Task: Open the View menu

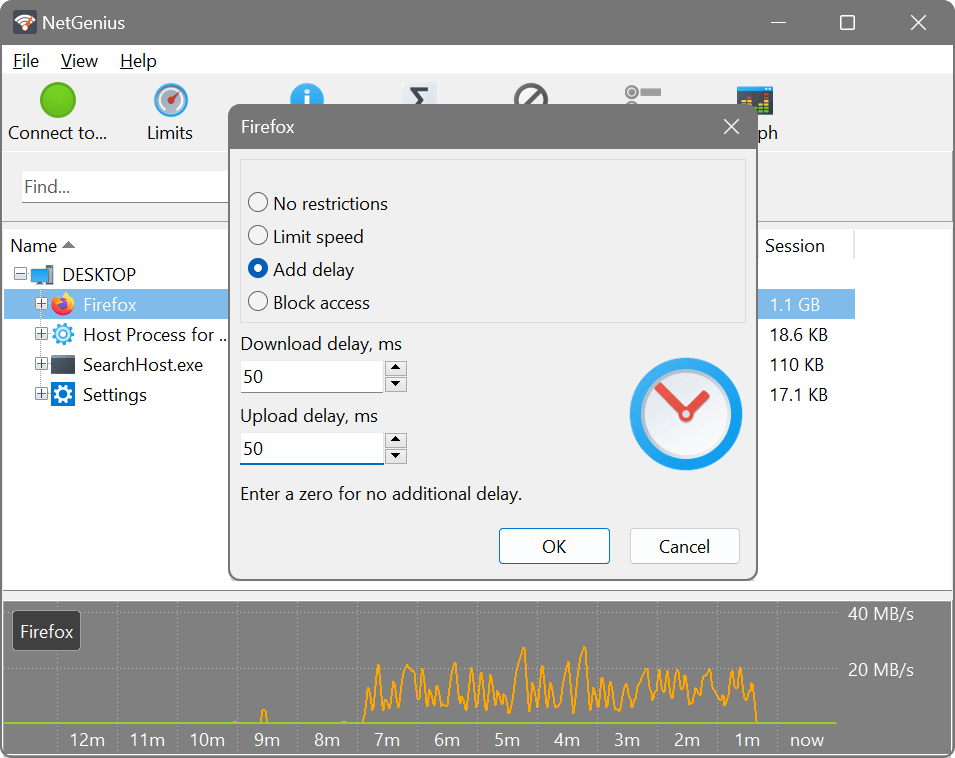Action: coord(79,61)
